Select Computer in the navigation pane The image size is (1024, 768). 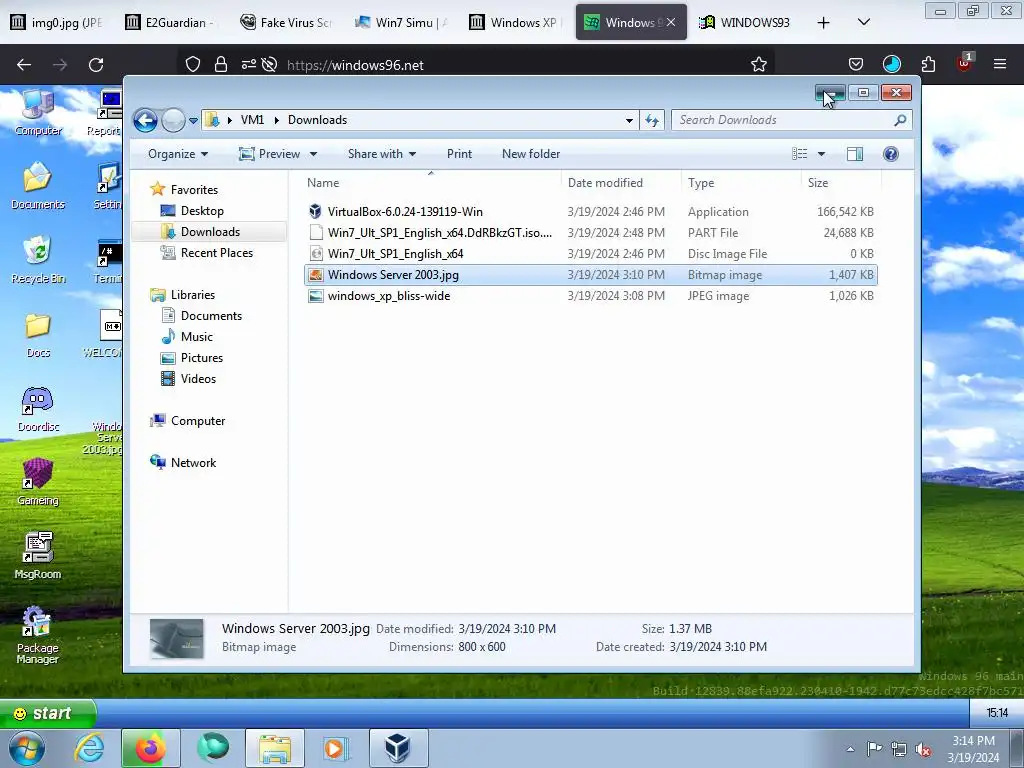coord(198,421)
